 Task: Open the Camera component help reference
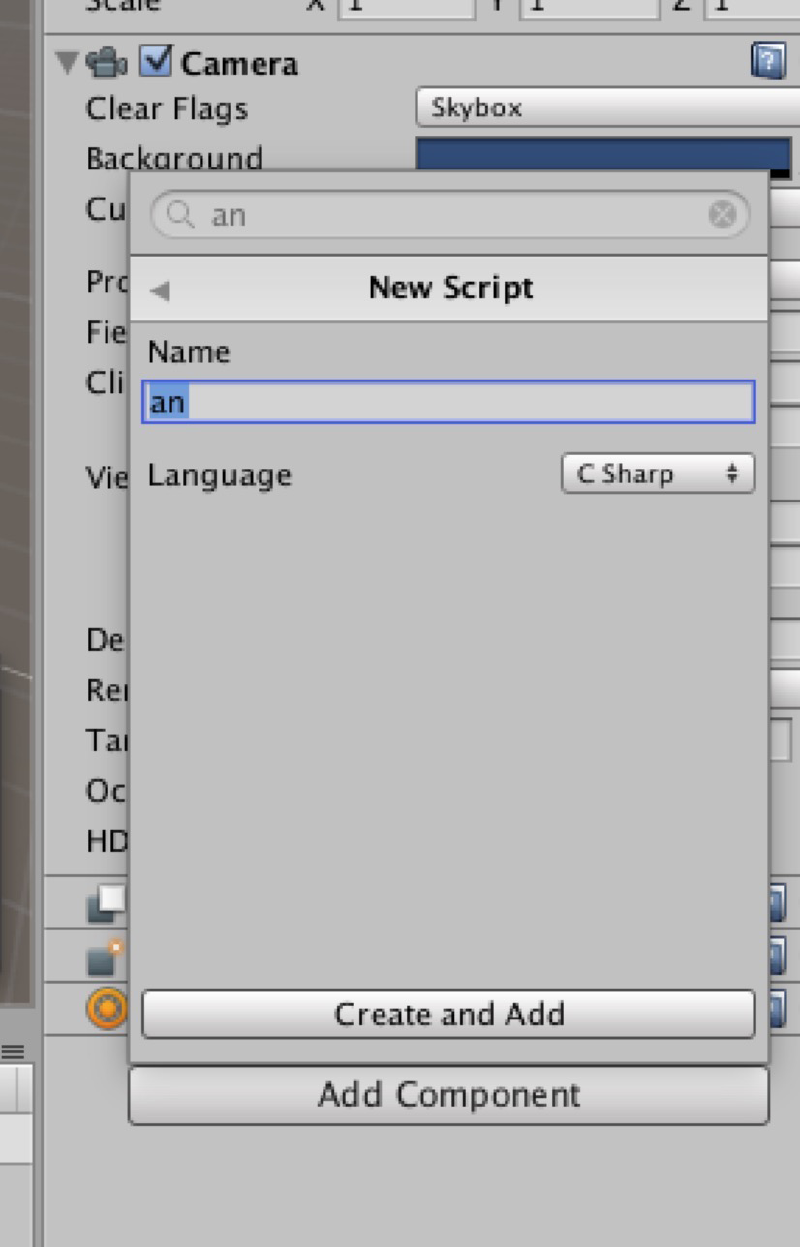tap(767, 63)
